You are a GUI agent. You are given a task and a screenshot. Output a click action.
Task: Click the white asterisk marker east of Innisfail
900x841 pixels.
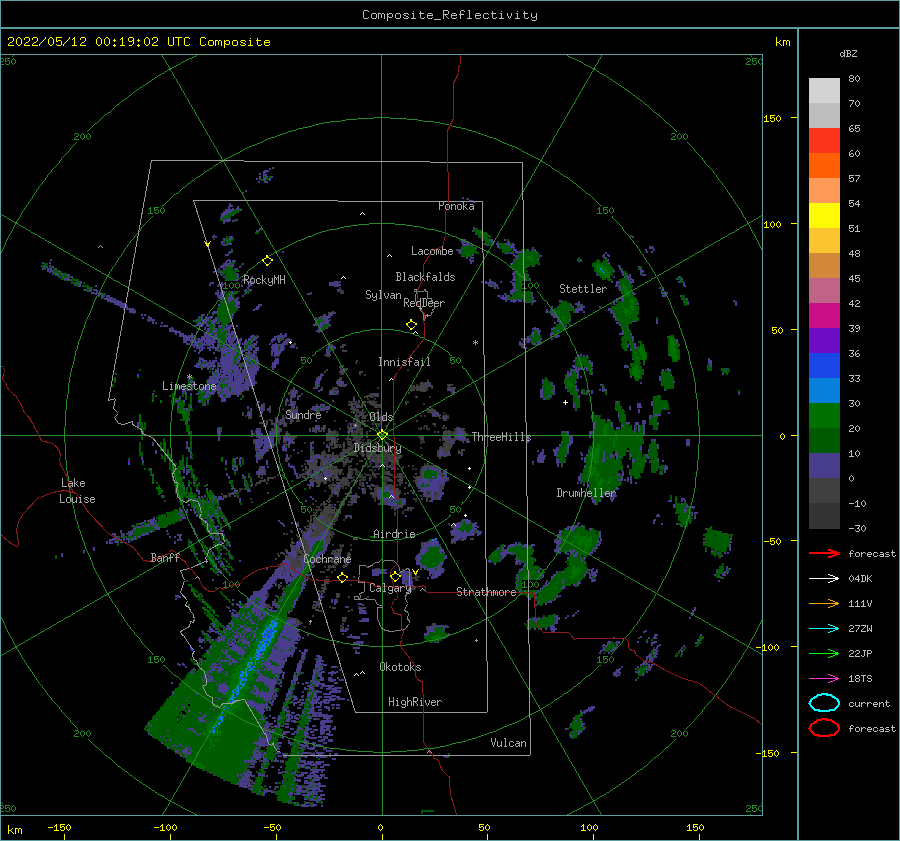click(475, 343)
